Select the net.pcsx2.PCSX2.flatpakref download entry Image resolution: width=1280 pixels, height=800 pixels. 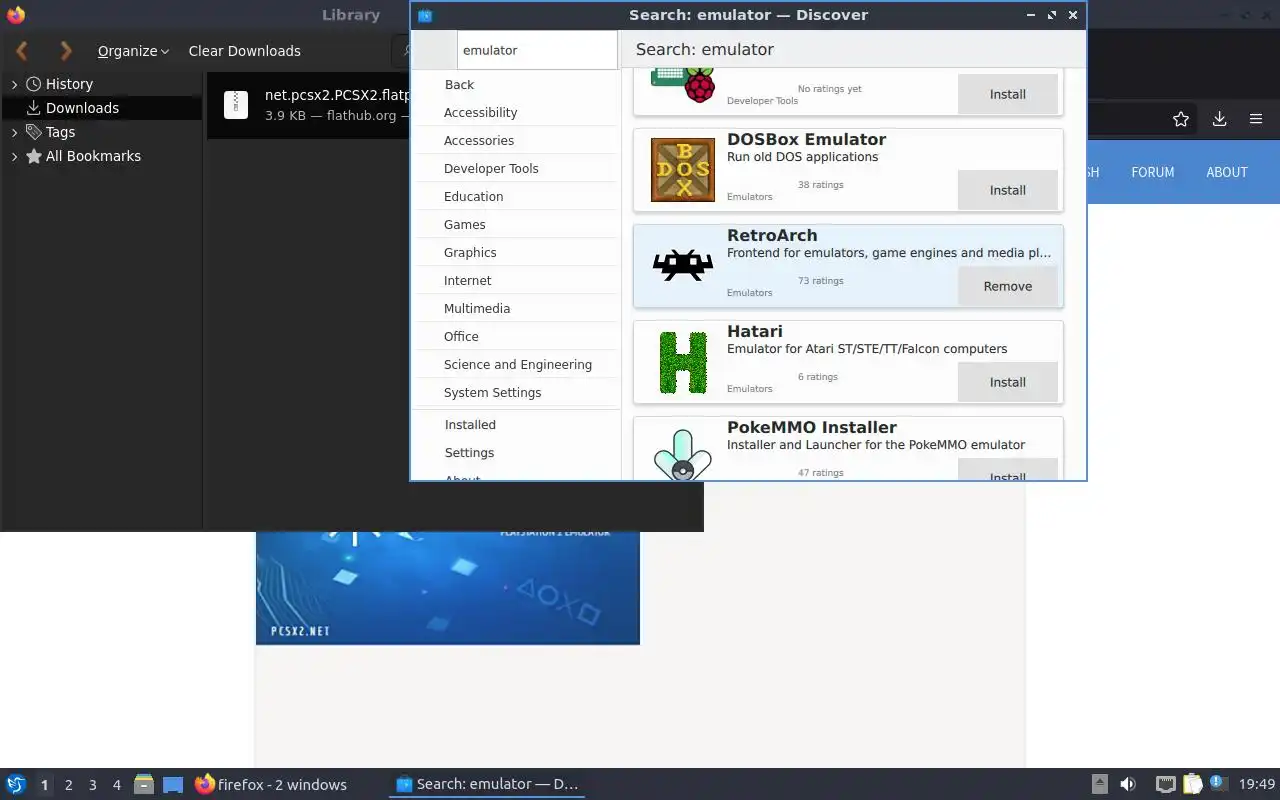point(310,105)
